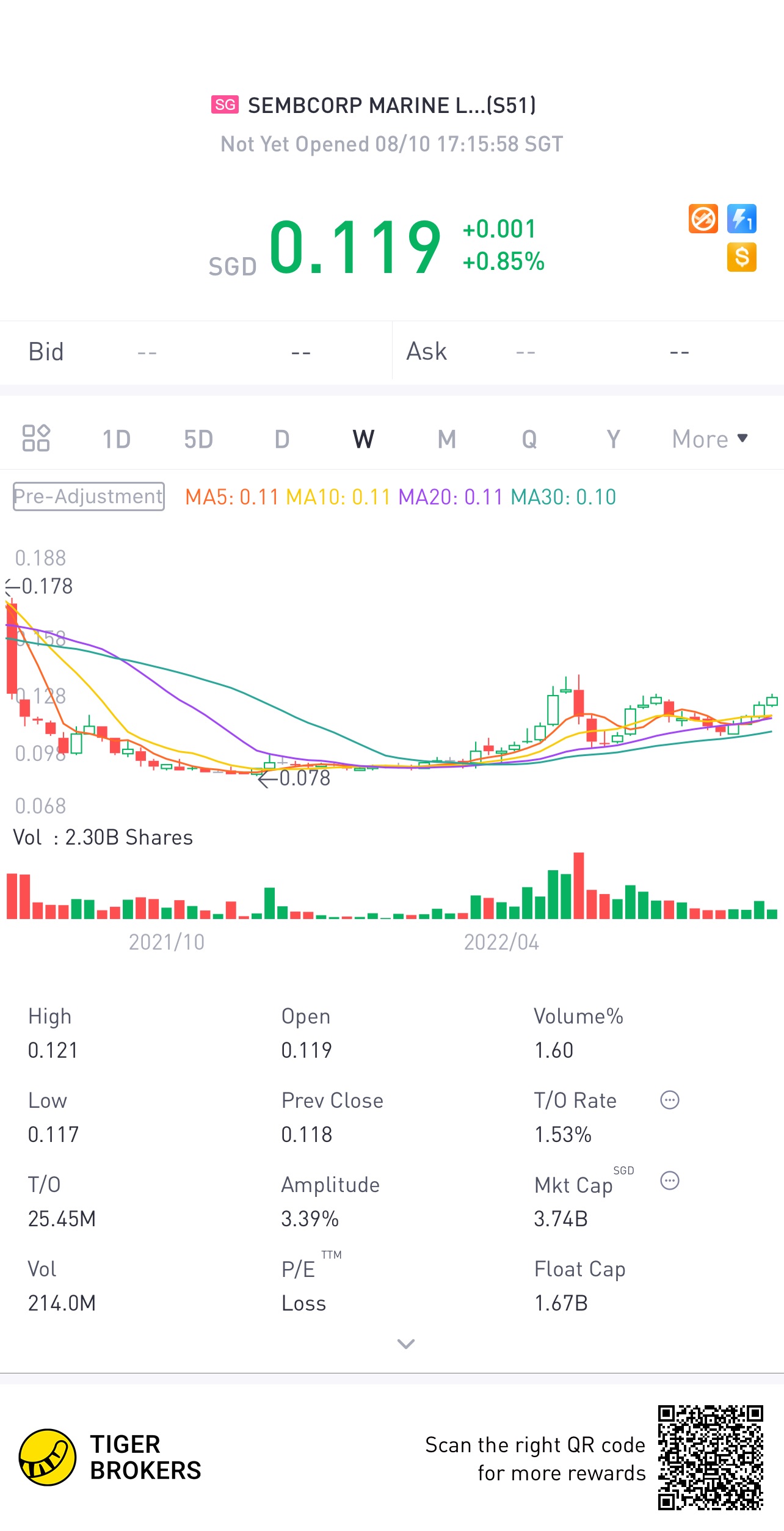Tap the P/E value Loss
The image size is (784, 1531).
click(304, 1303)
